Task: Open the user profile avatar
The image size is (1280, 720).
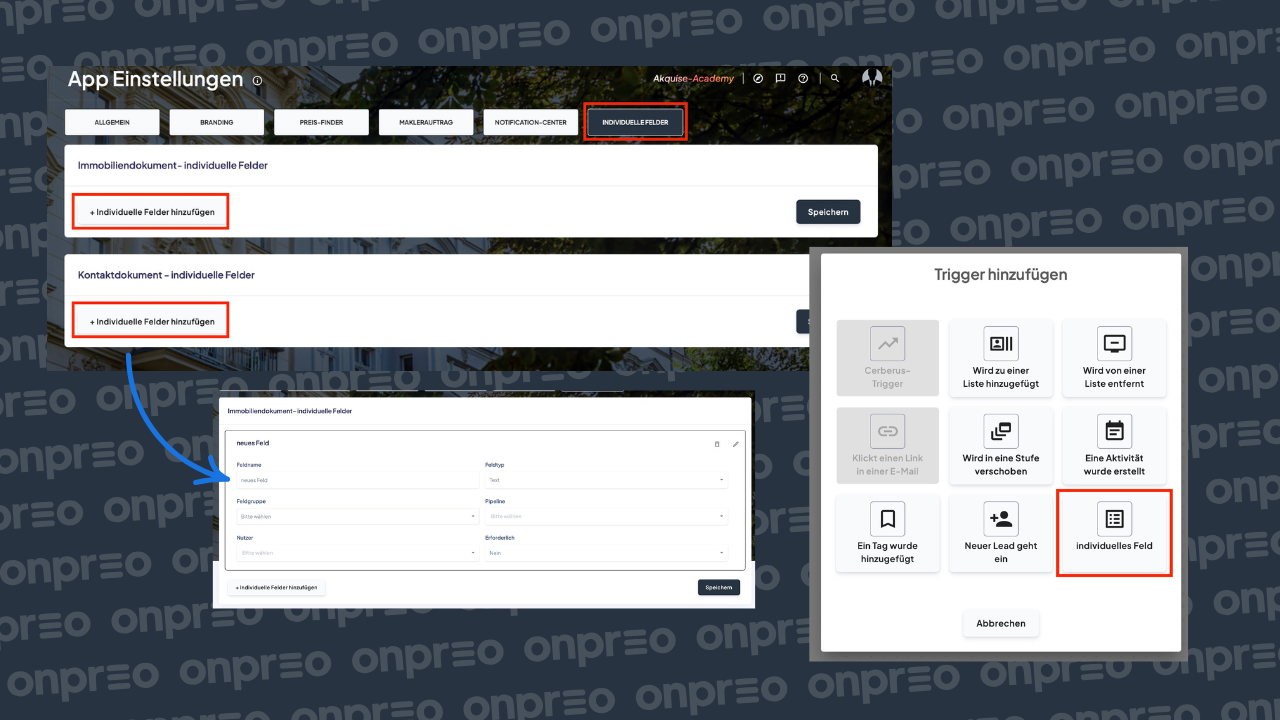Action: click(x=872, y=78)
